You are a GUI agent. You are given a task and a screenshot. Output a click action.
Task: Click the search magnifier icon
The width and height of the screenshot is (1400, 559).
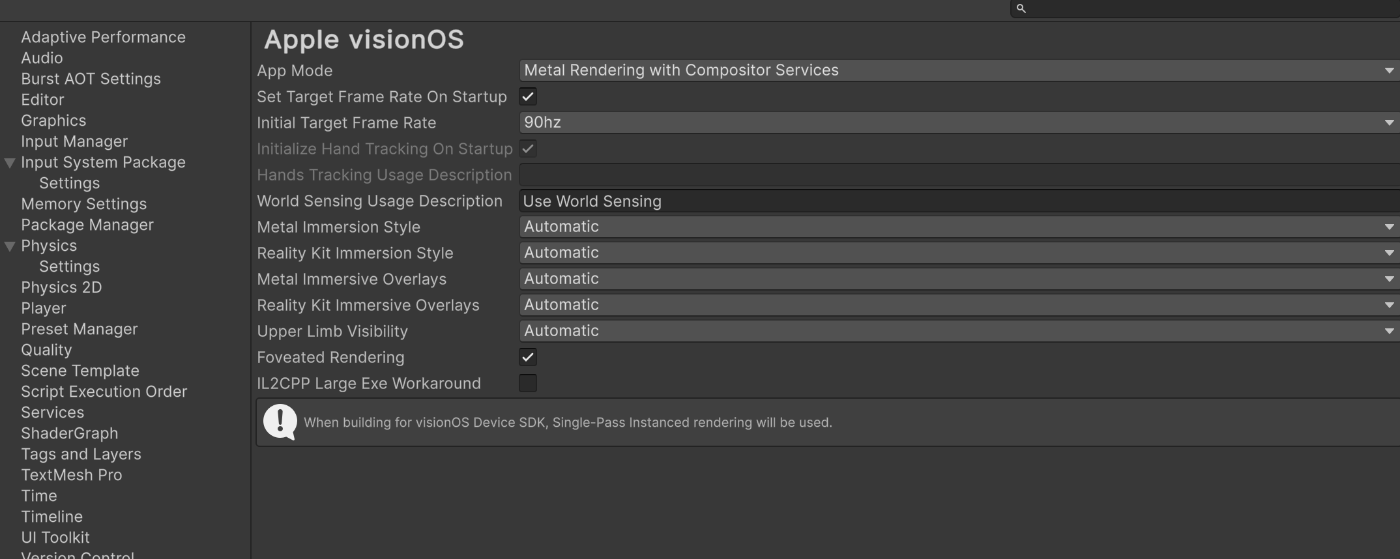tap(1021, 8)
